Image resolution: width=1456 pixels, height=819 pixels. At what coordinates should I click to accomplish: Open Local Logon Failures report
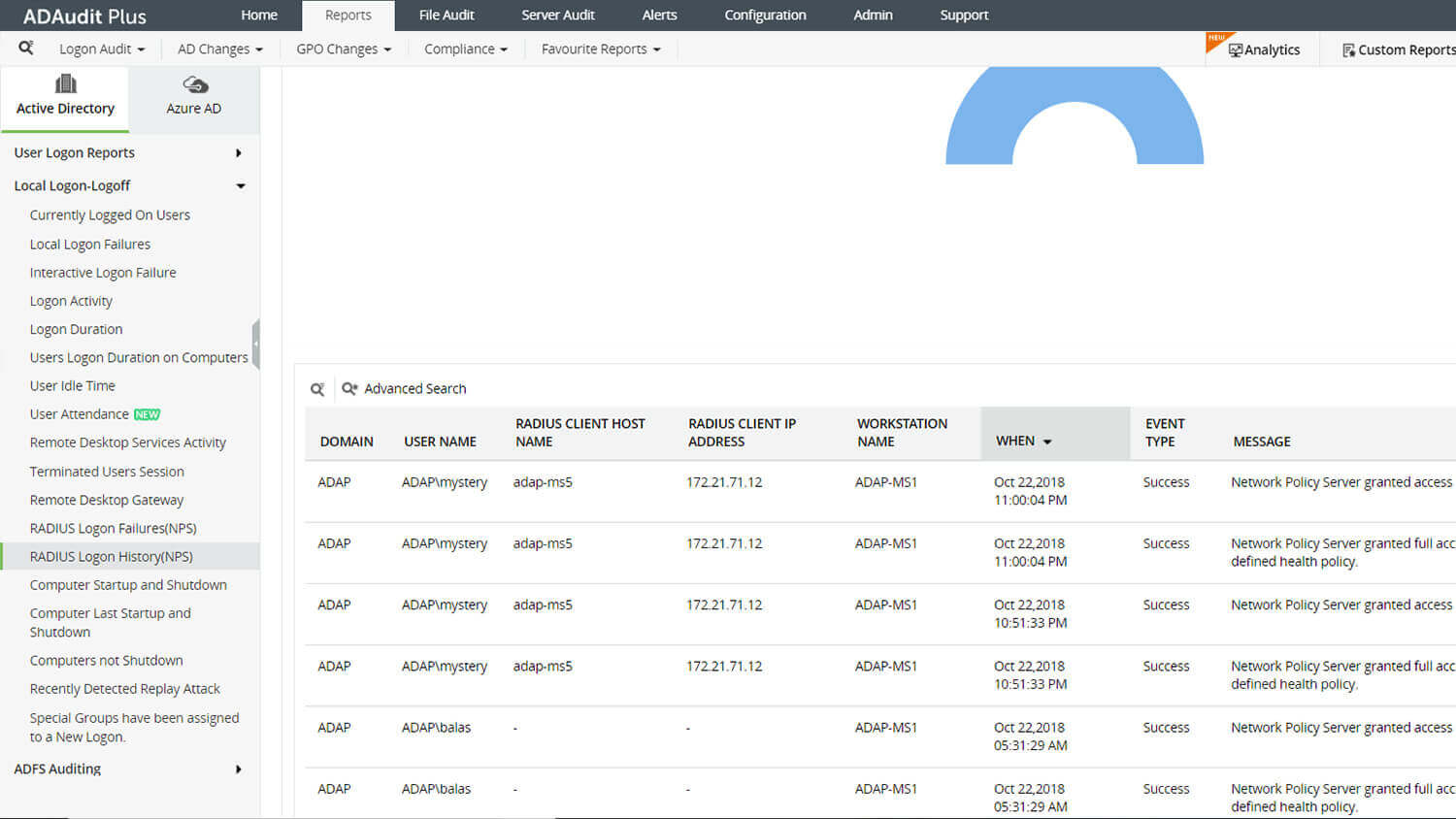[x=90, y=245]
